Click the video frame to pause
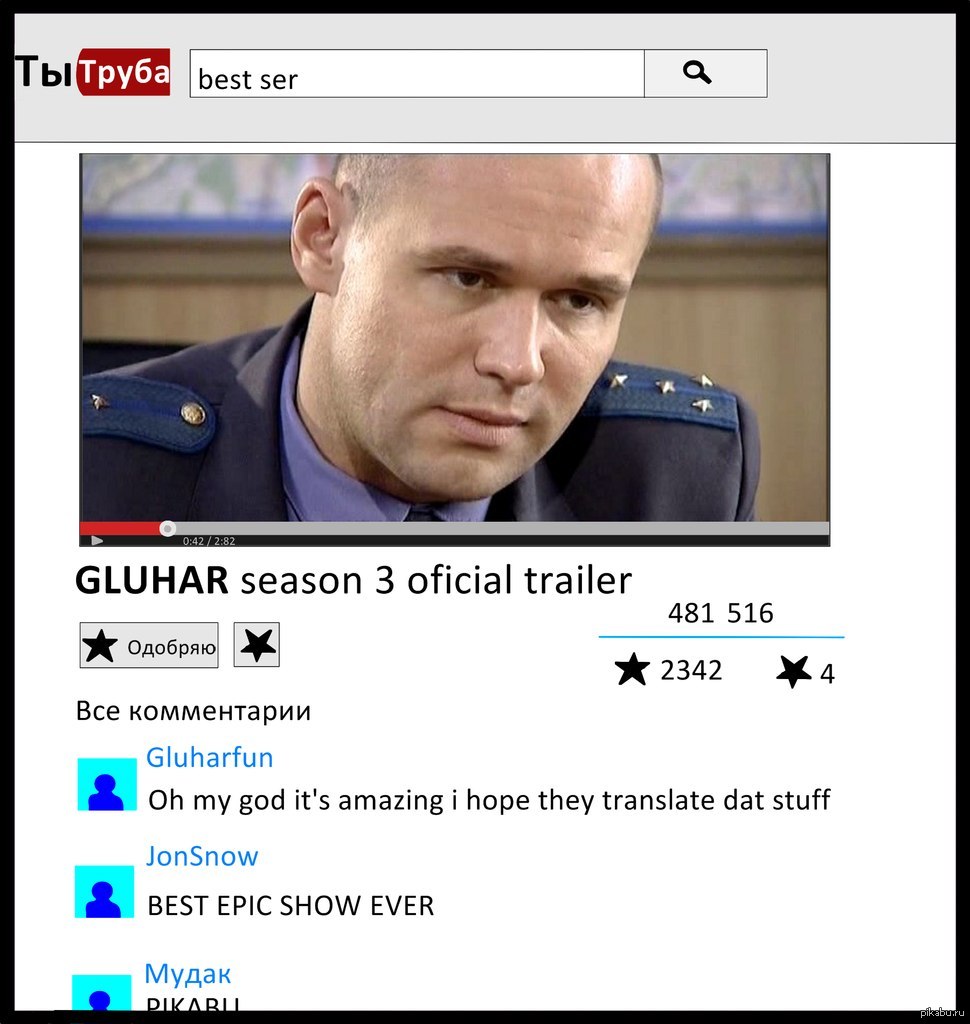Screen dimensions: 970x1024 455,338
